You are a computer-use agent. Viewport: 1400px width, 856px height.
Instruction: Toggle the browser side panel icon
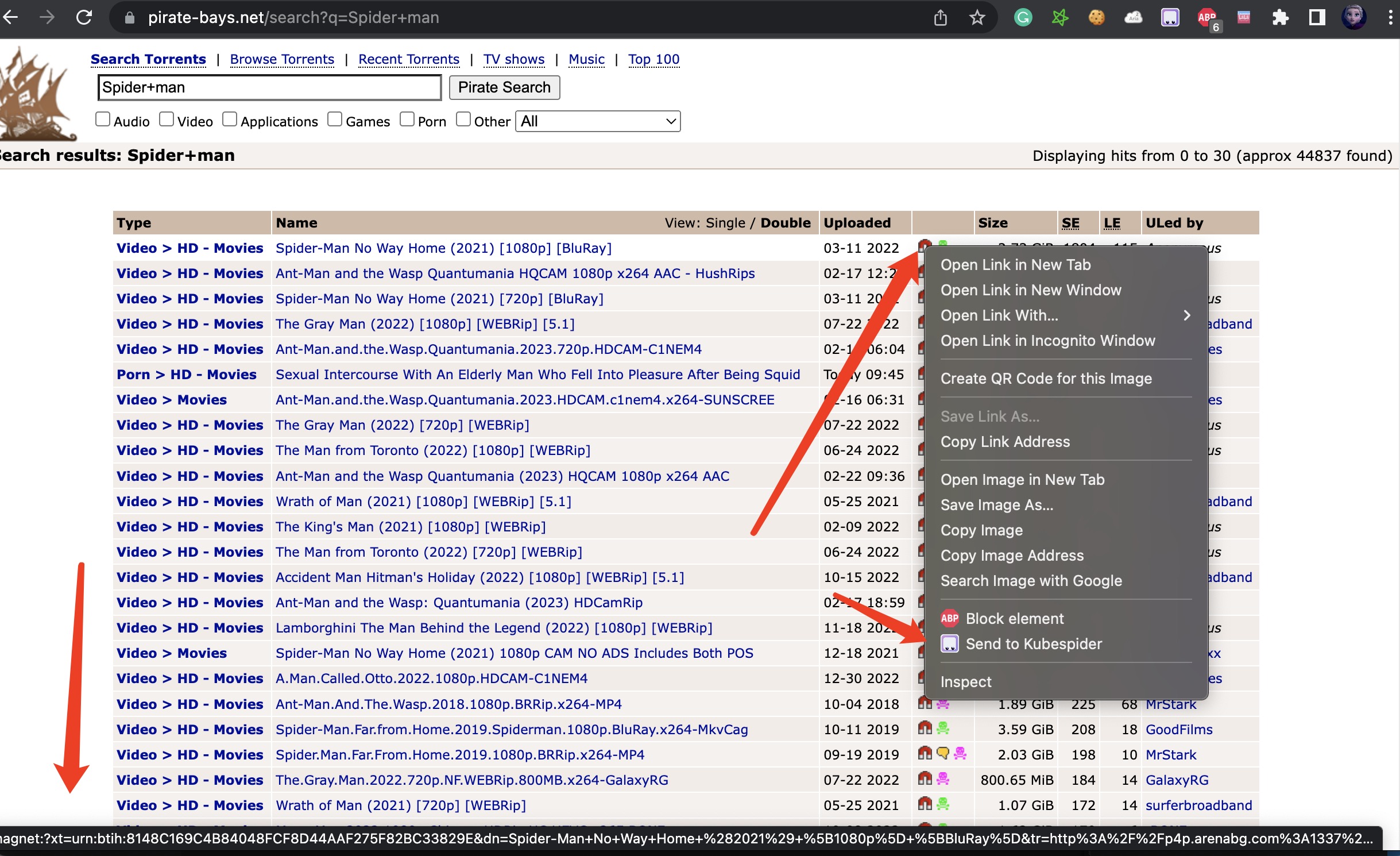pyautogui.click(x=1317, y=18)
